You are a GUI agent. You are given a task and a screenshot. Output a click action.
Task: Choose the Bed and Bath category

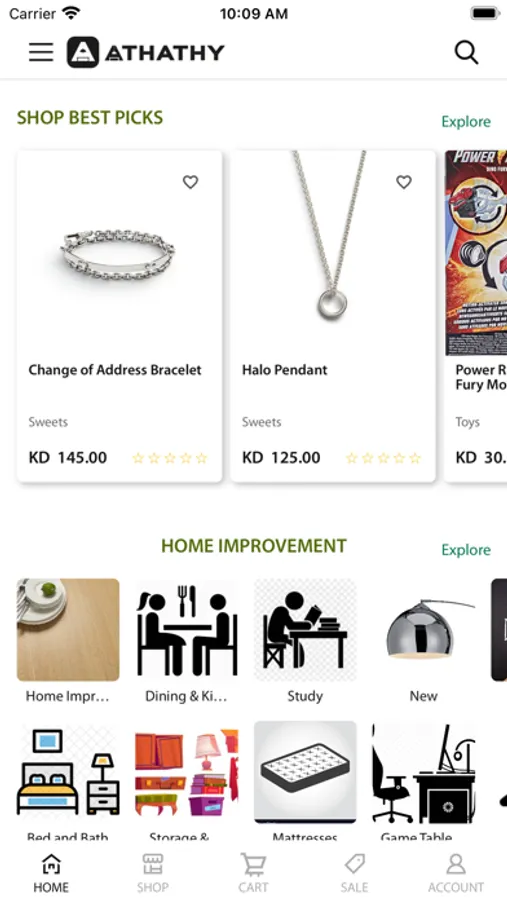coord(68,772)
